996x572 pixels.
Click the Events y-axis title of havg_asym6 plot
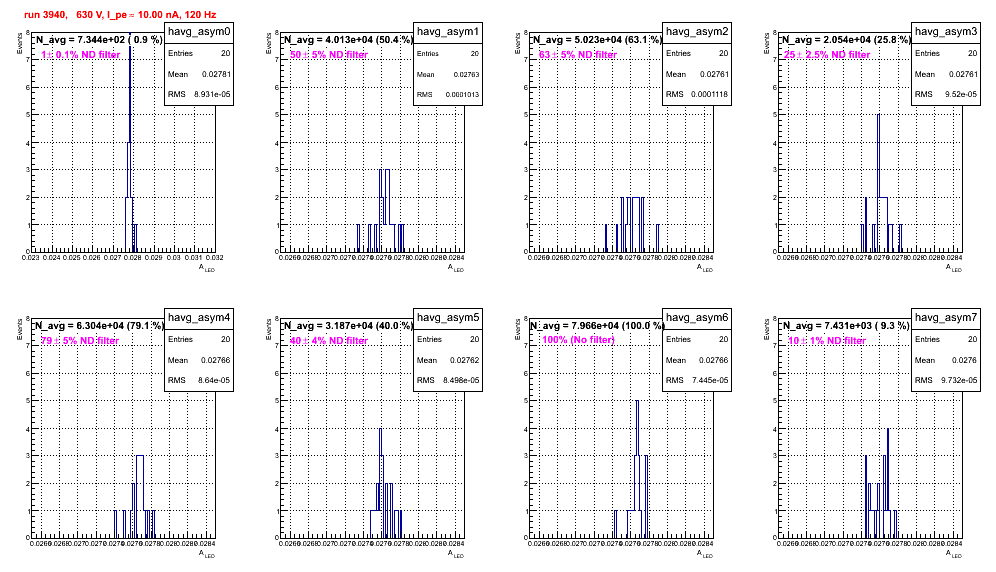point(517,329)
